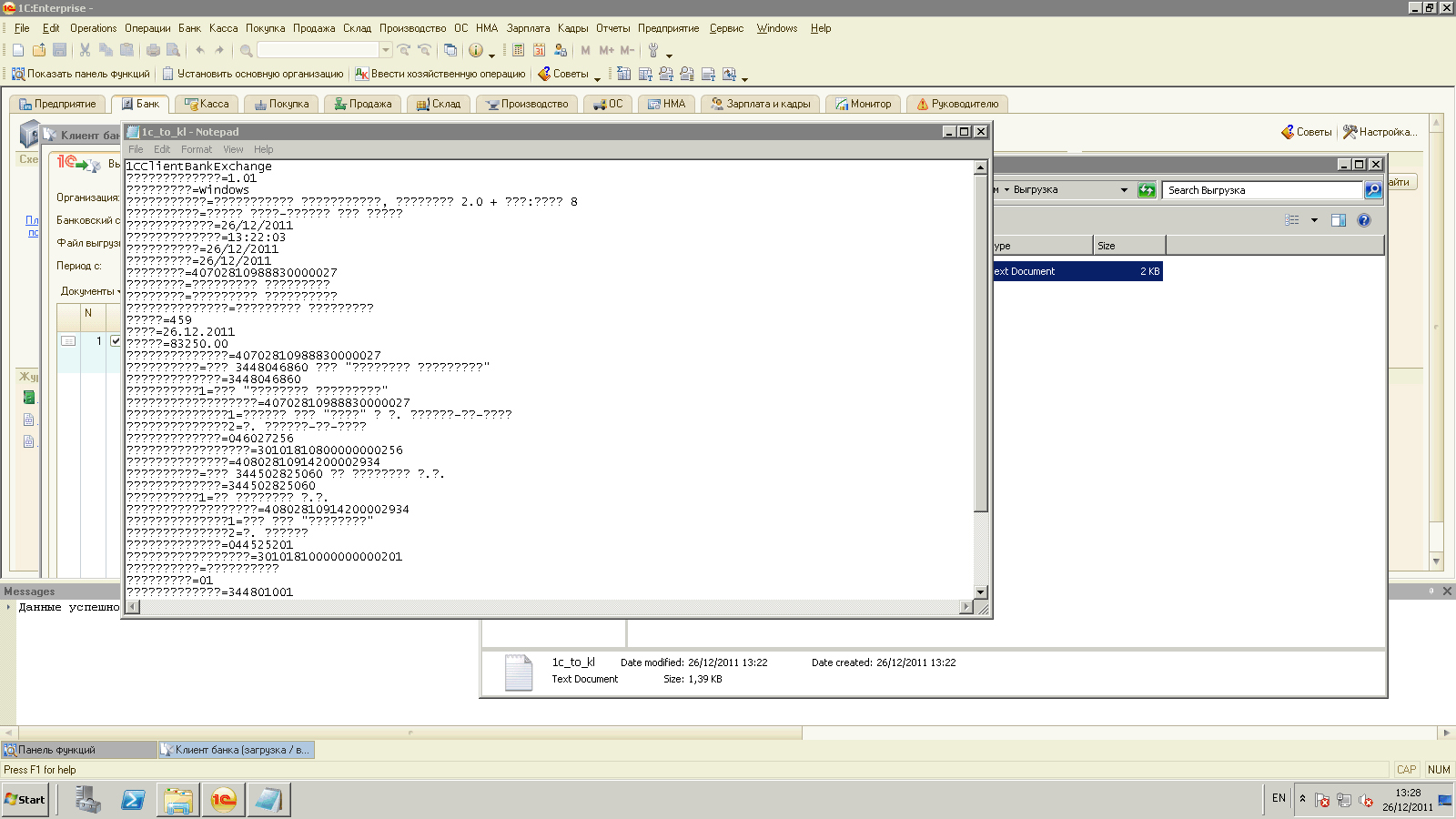This screenshot has width=1456, height=819.
Task: Click the Search Выгрузка input field
Action: point(1262,190)
